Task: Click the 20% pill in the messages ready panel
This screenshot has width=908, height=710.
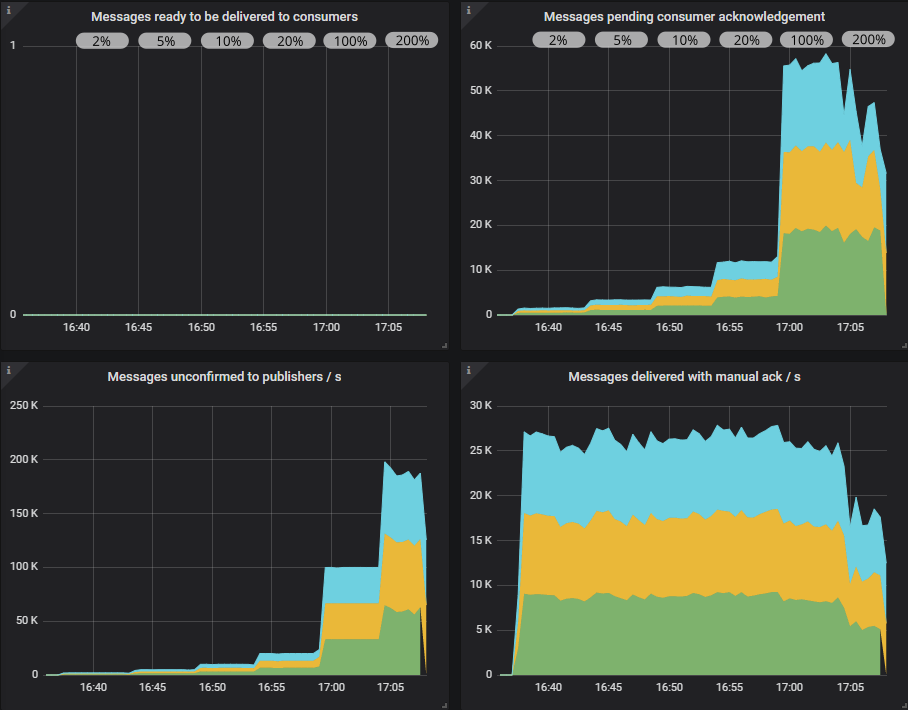Action: [x=288, y=40]
